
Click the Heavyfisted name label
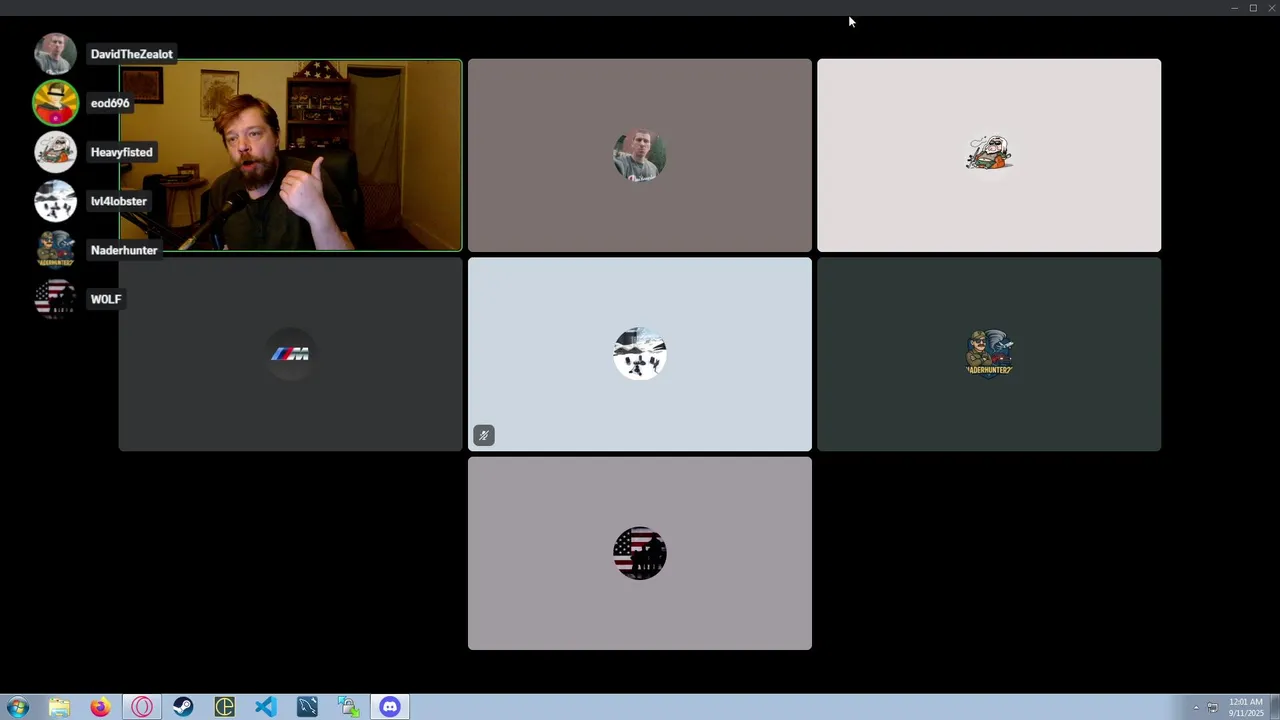point(121,152)
